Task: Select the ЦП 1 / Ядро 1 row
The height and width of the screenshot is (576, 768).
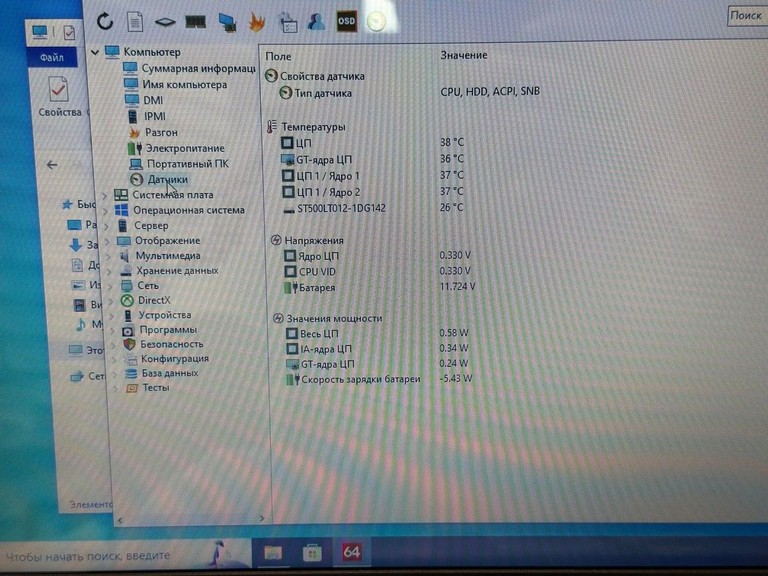Action: coord(373,175)
